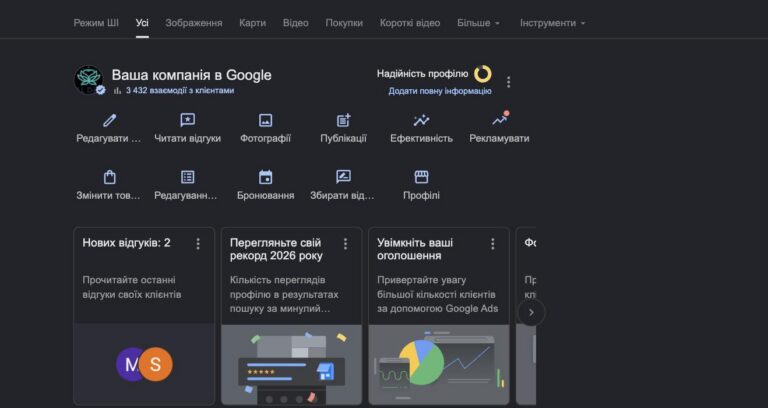Viewport: 768px width, 408px height.
Task: Click the Публікації add-post icon
Action: 344,120
